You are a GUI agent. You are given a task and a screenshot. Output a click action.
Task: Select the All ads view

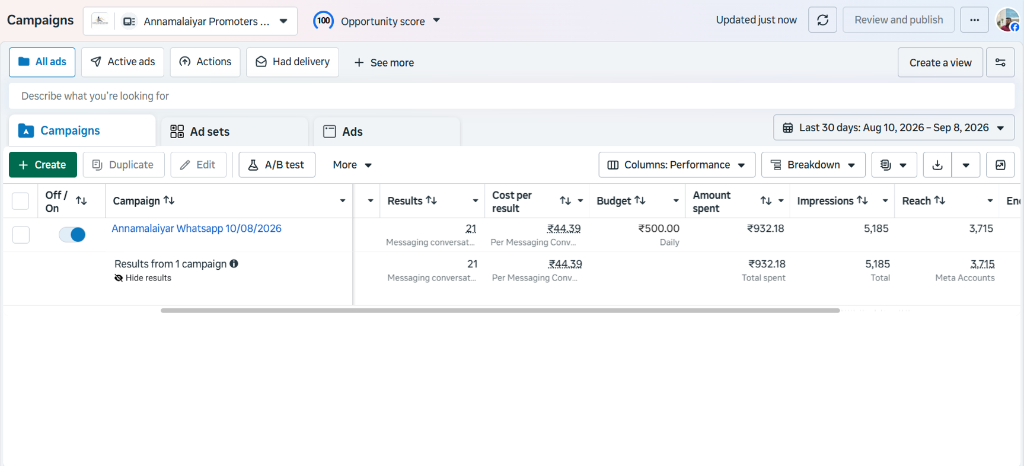(x=42, y=62)
